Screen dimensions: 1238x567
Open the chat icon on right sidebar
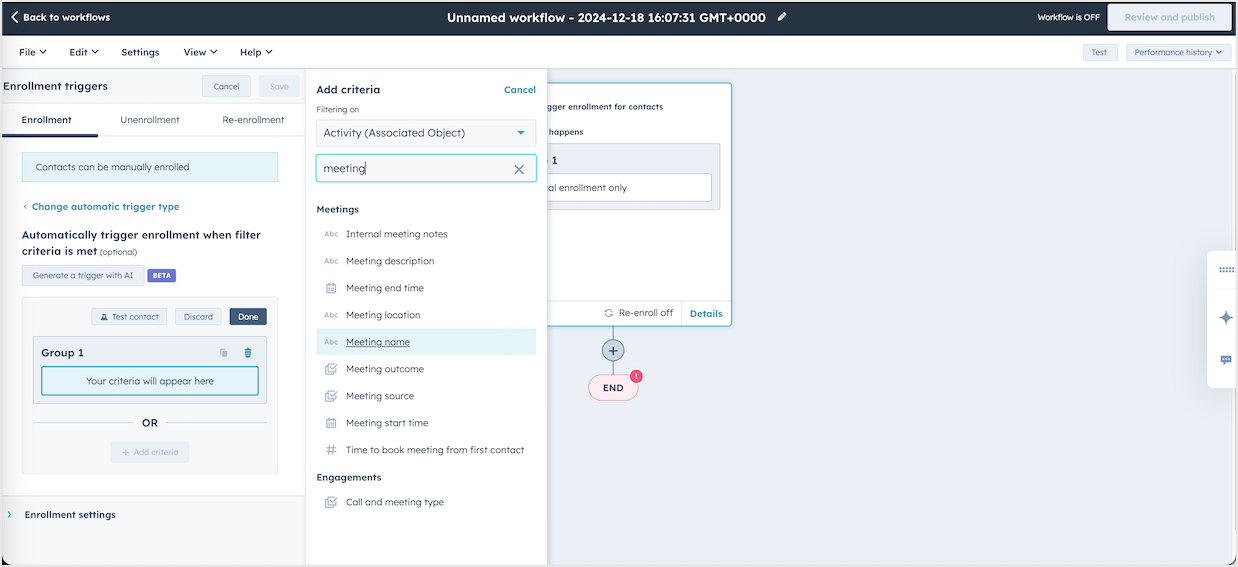(1226, 360)
